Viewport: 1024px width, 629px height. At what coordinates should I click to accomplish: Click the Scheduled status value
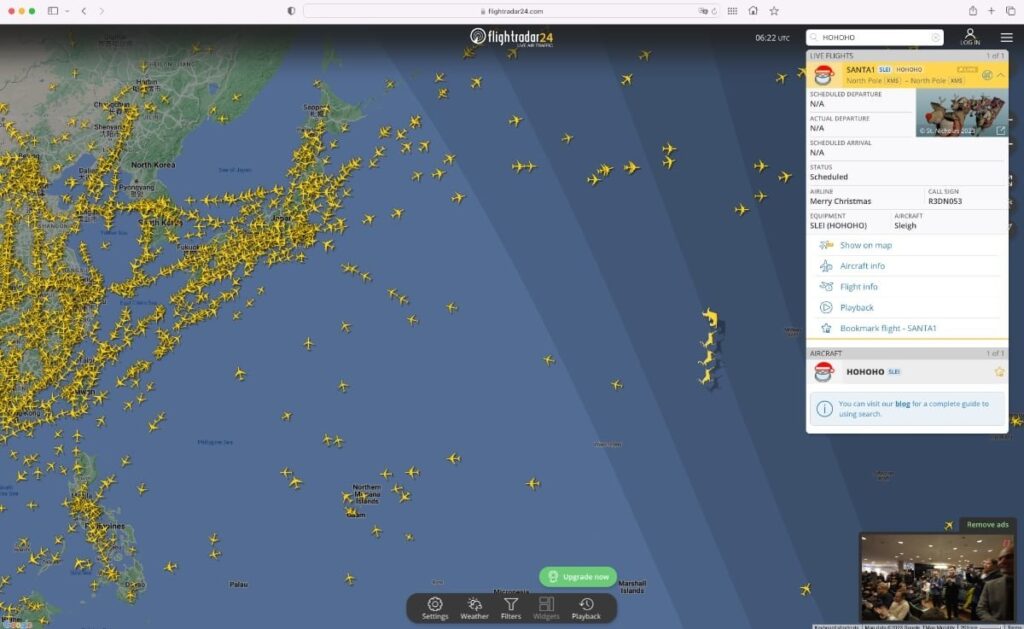point(829,177)
